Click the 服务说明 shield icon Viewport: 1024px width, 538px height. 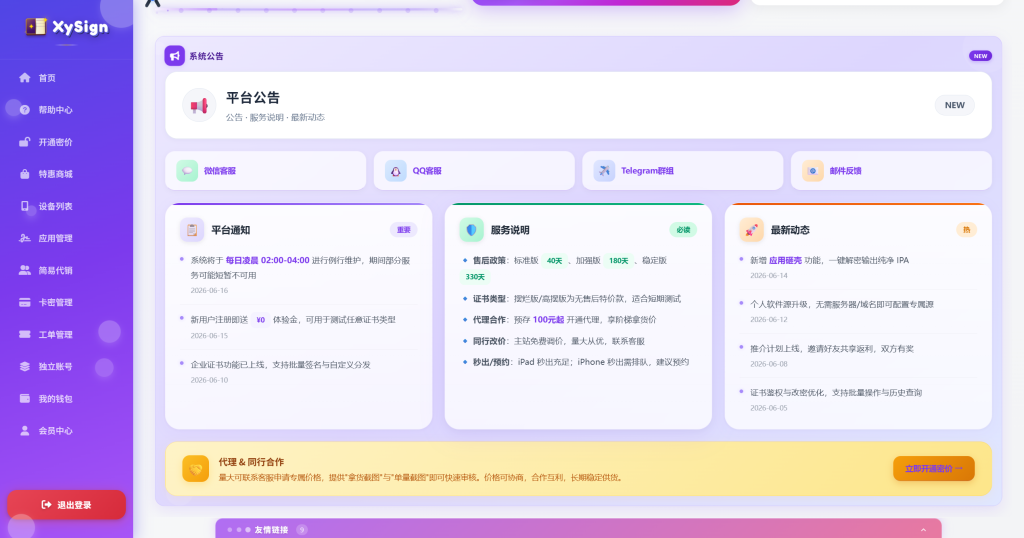(472, 230)
